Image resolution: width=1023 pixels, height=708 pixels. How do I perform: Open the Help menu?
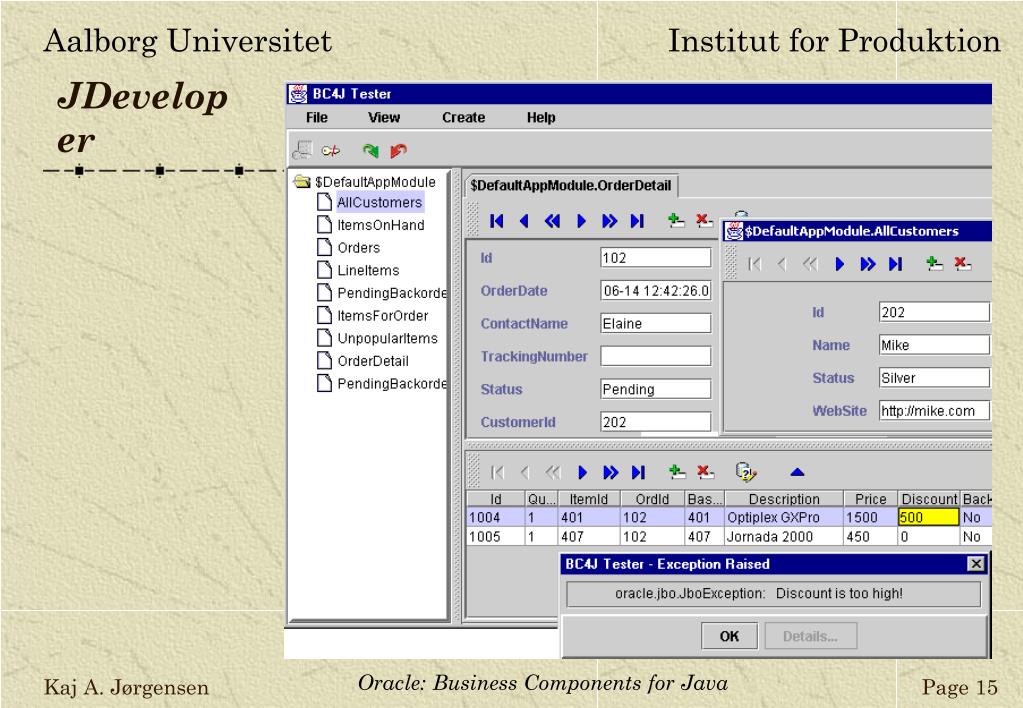[541, 117]
